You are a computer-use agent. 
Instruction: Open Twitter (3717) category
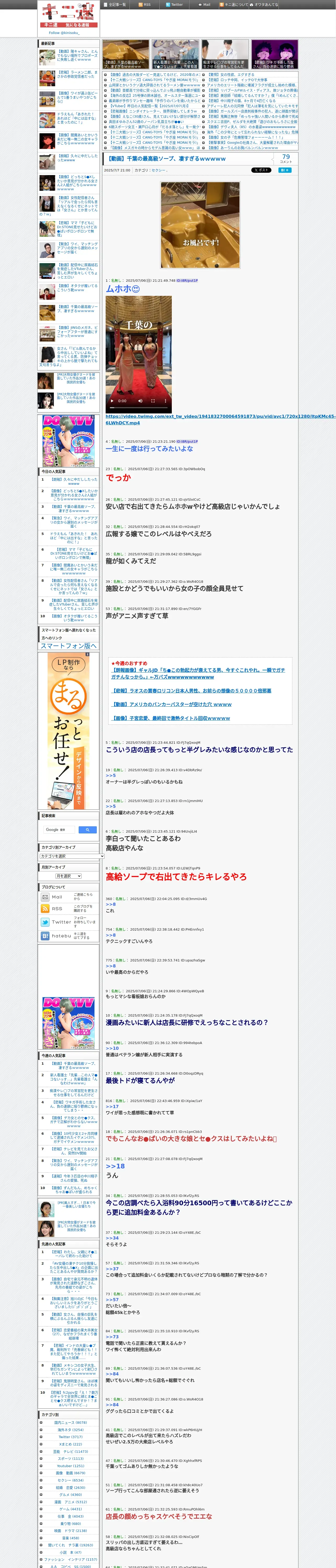click(x=71, y=1437)
